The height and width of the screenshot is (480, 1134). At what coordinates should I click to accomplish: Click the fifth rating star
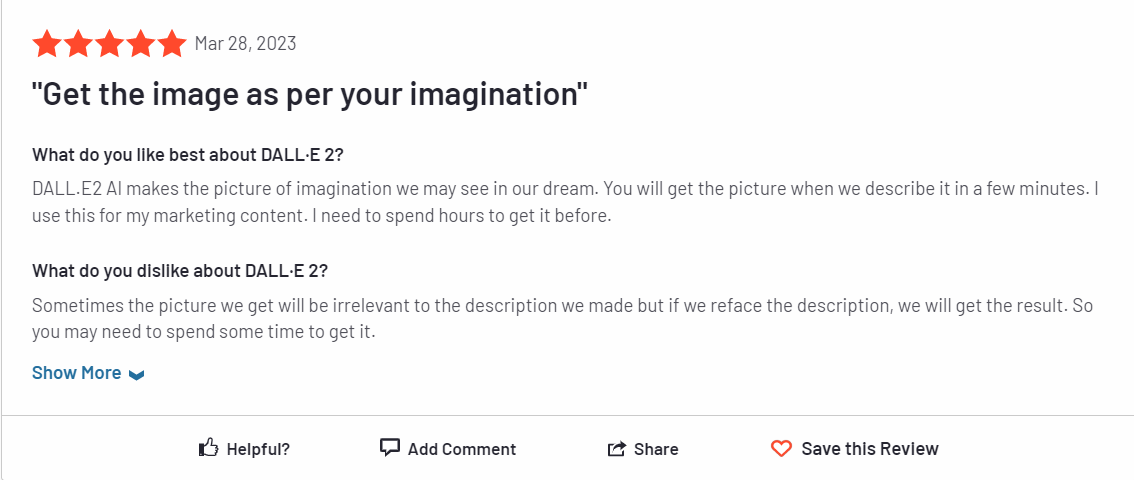click(x=171, y=44)
